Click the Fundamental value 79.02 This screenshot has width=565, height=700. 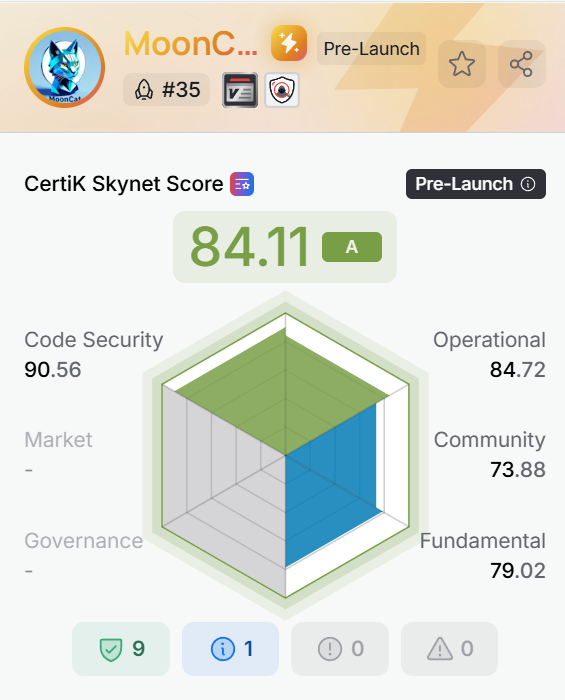click(x=518, y=571)
